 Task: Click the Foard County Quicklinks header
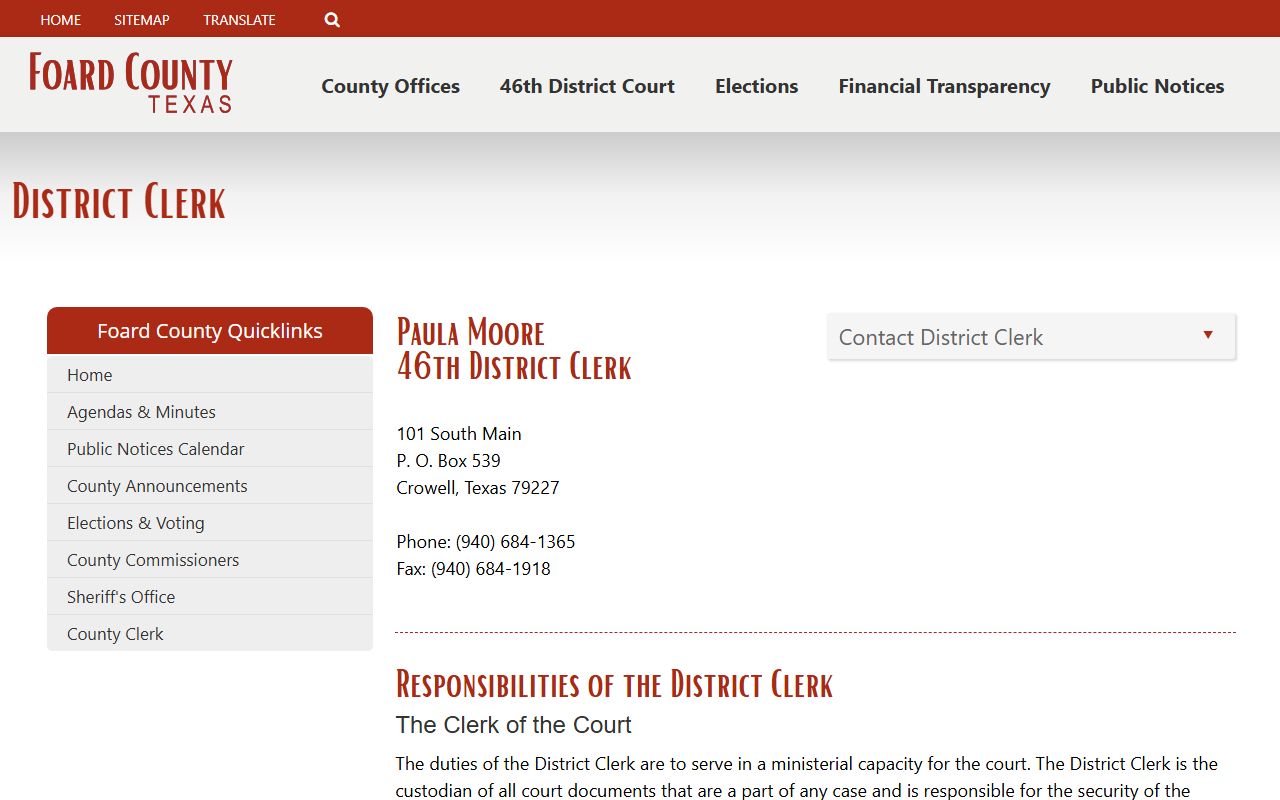click(x=210, y=331)
